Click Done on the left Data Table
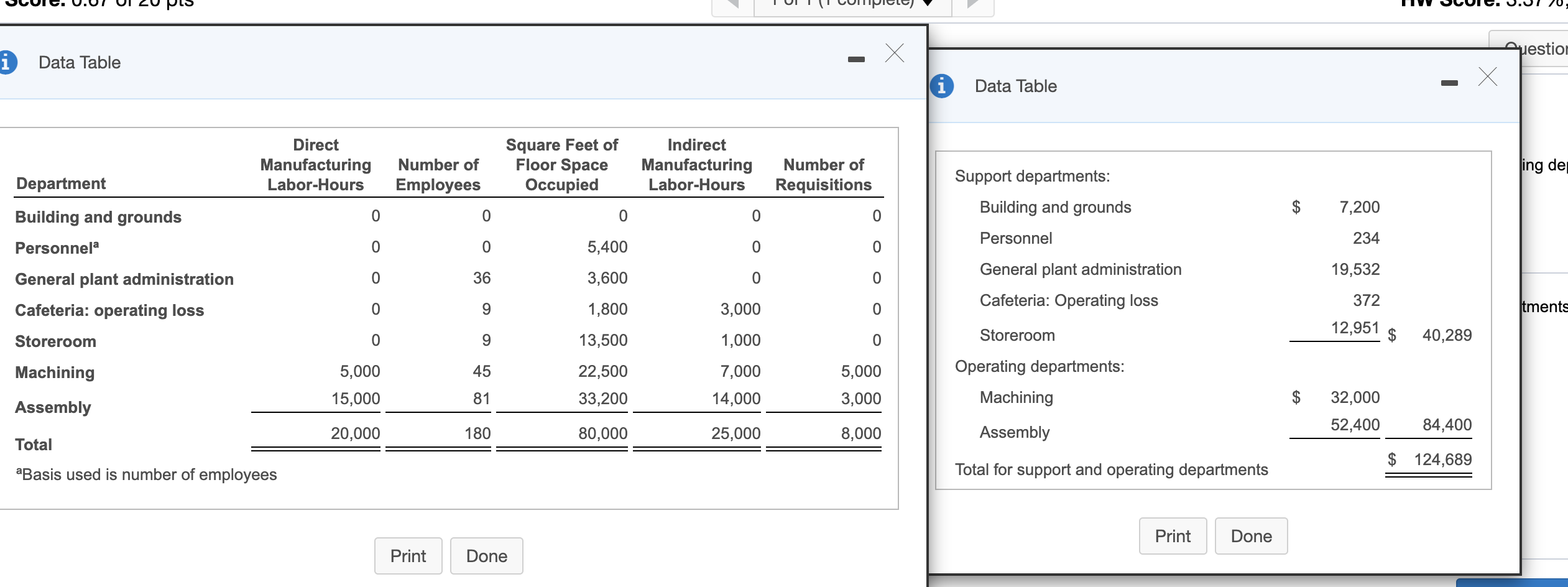1568x587 pixels. [487, 556]
